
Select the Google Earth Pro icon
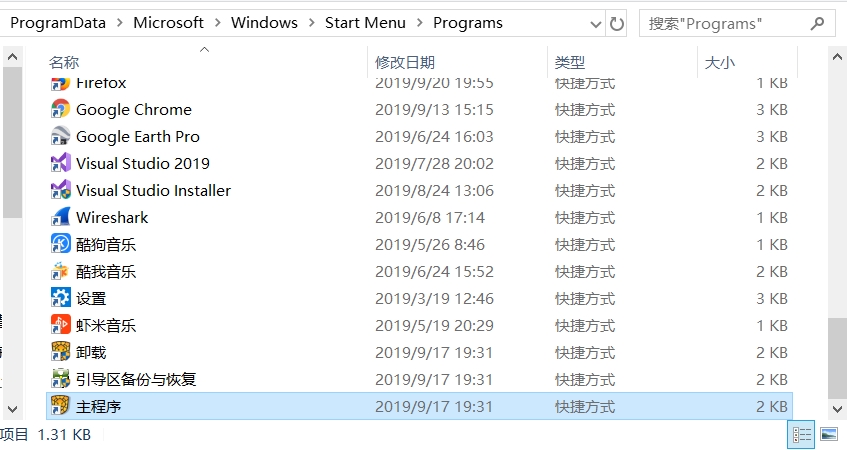click(x=60, y=136)
